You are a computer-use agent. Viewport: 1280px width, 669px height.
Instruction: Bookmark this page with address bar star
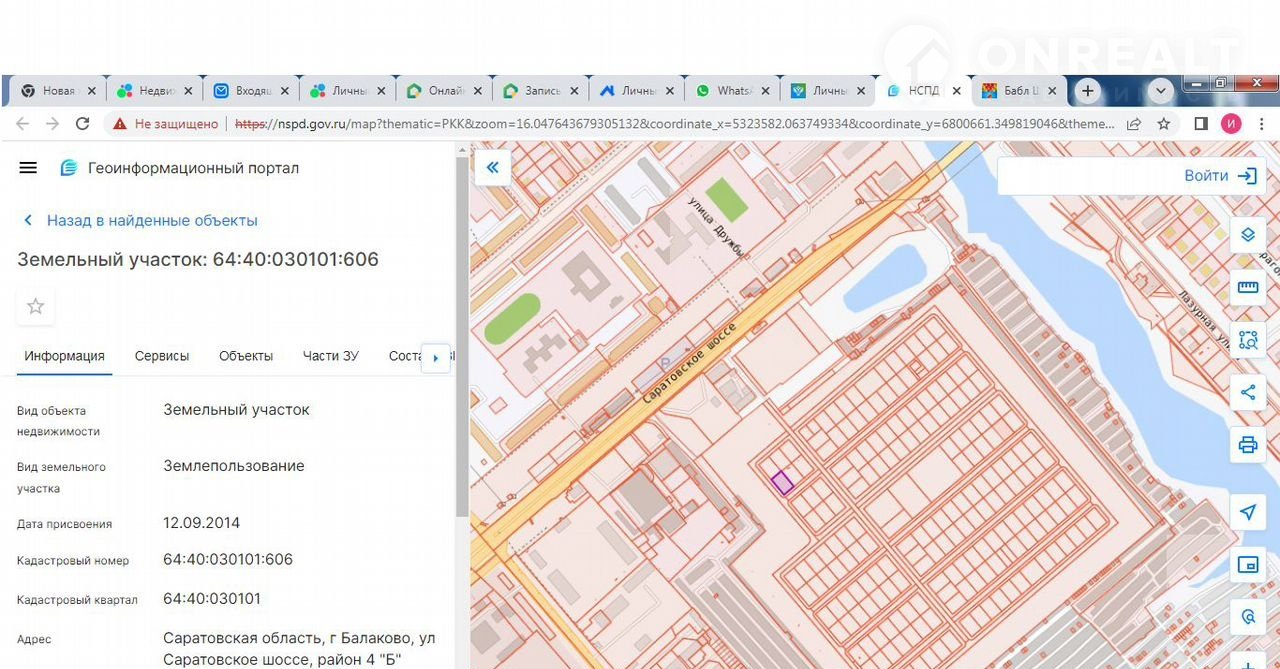tap(1164, 124)
